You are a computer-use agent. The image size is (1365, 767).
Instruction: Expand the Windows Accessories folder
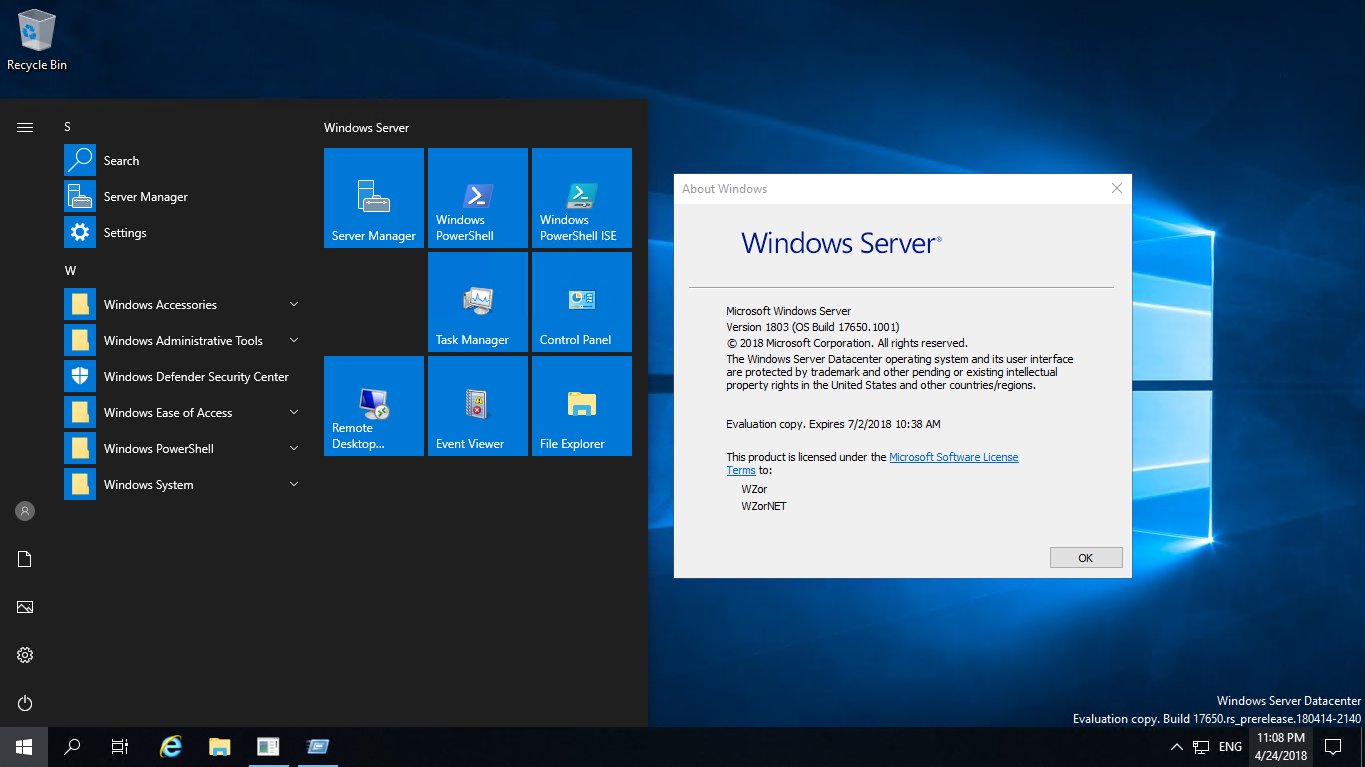click(160, 304)
